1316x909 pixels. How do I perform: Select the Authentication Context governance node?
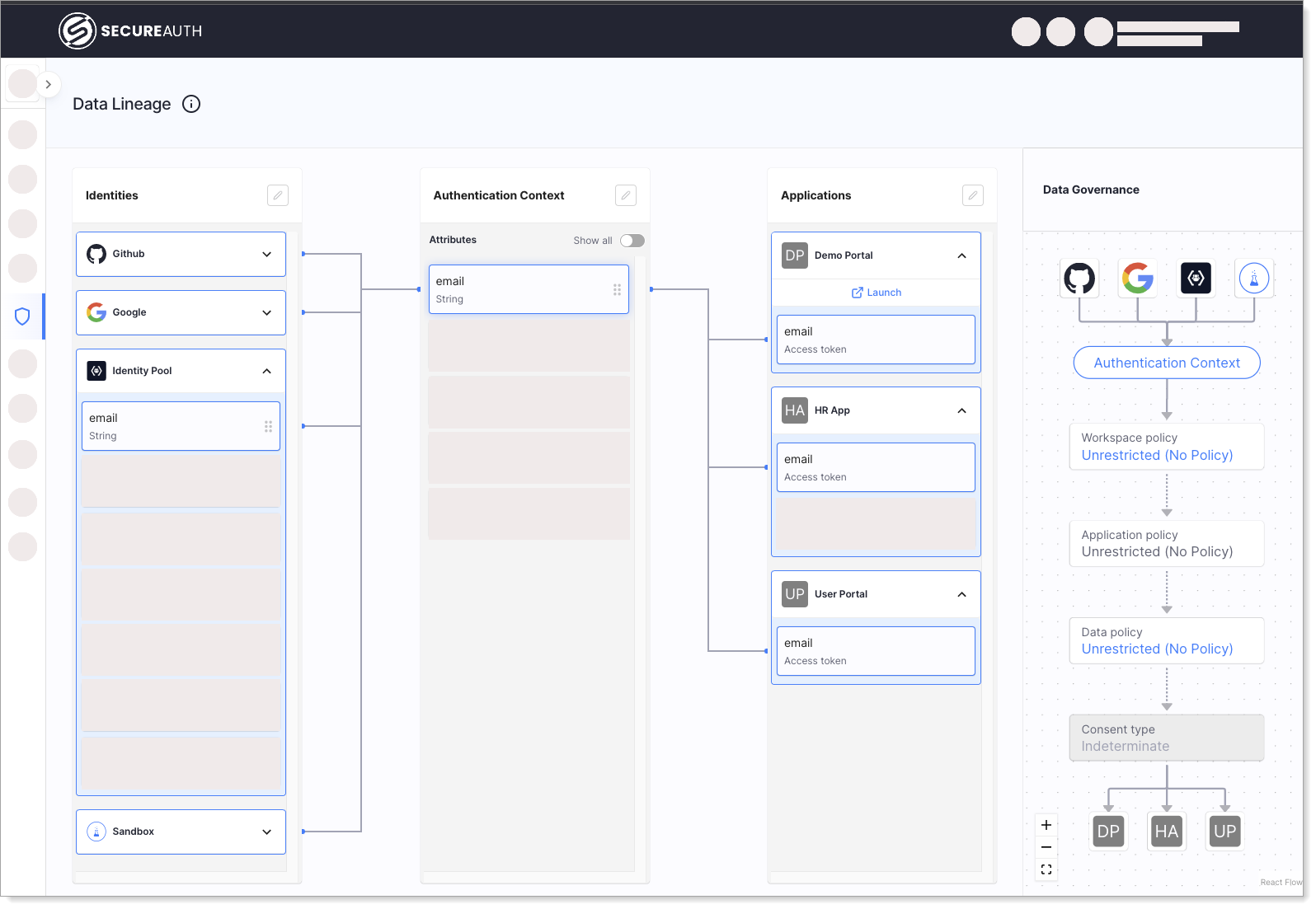(1167, 363)
